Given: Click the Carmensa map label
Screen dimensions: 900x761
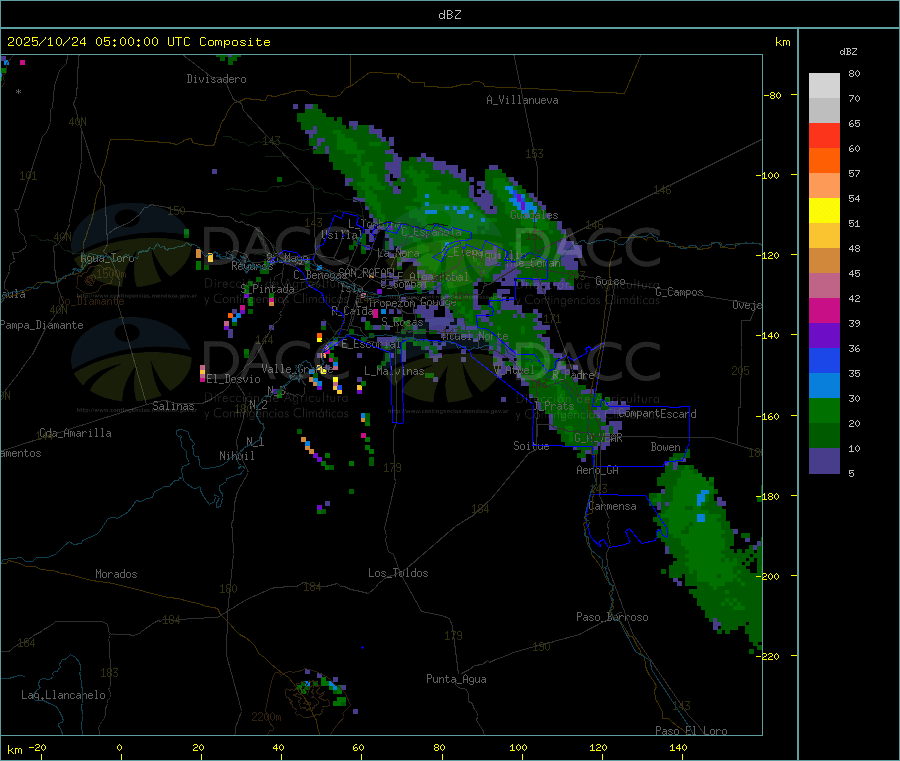Looking at the screenshot, I should click(x=612, y=506).
